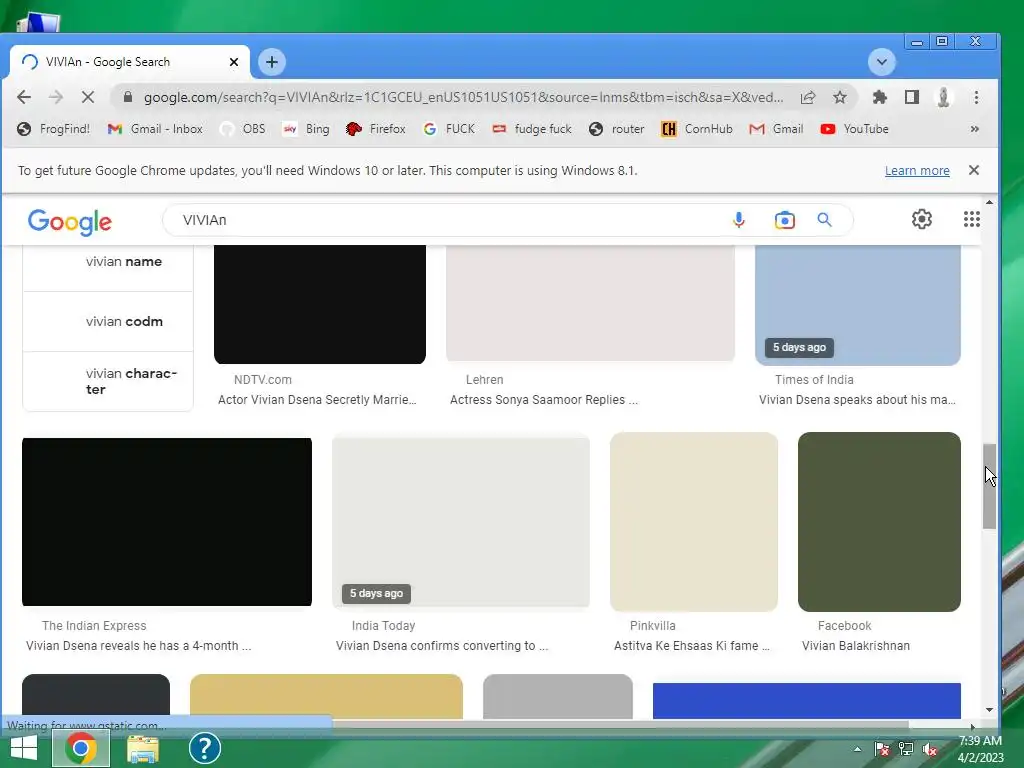
Task: Open the Times of India image thumbnail
Action: pyautogui.click(x=857, y=305)
